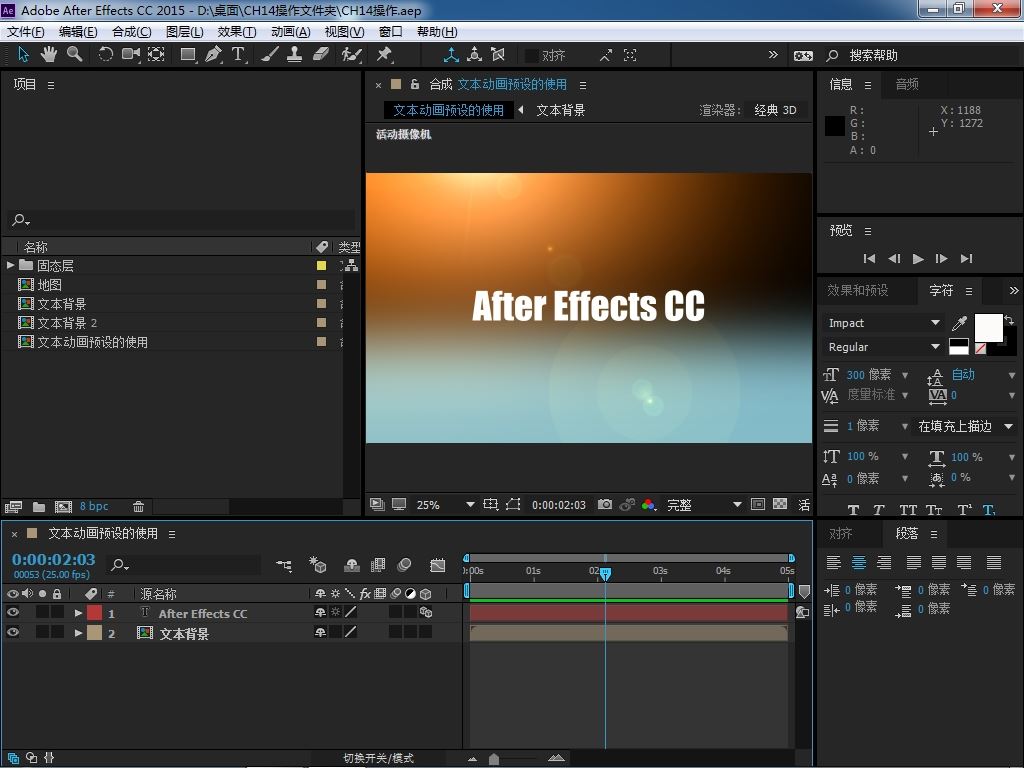Click the timeline zoom slider handle

click(494, 759)
